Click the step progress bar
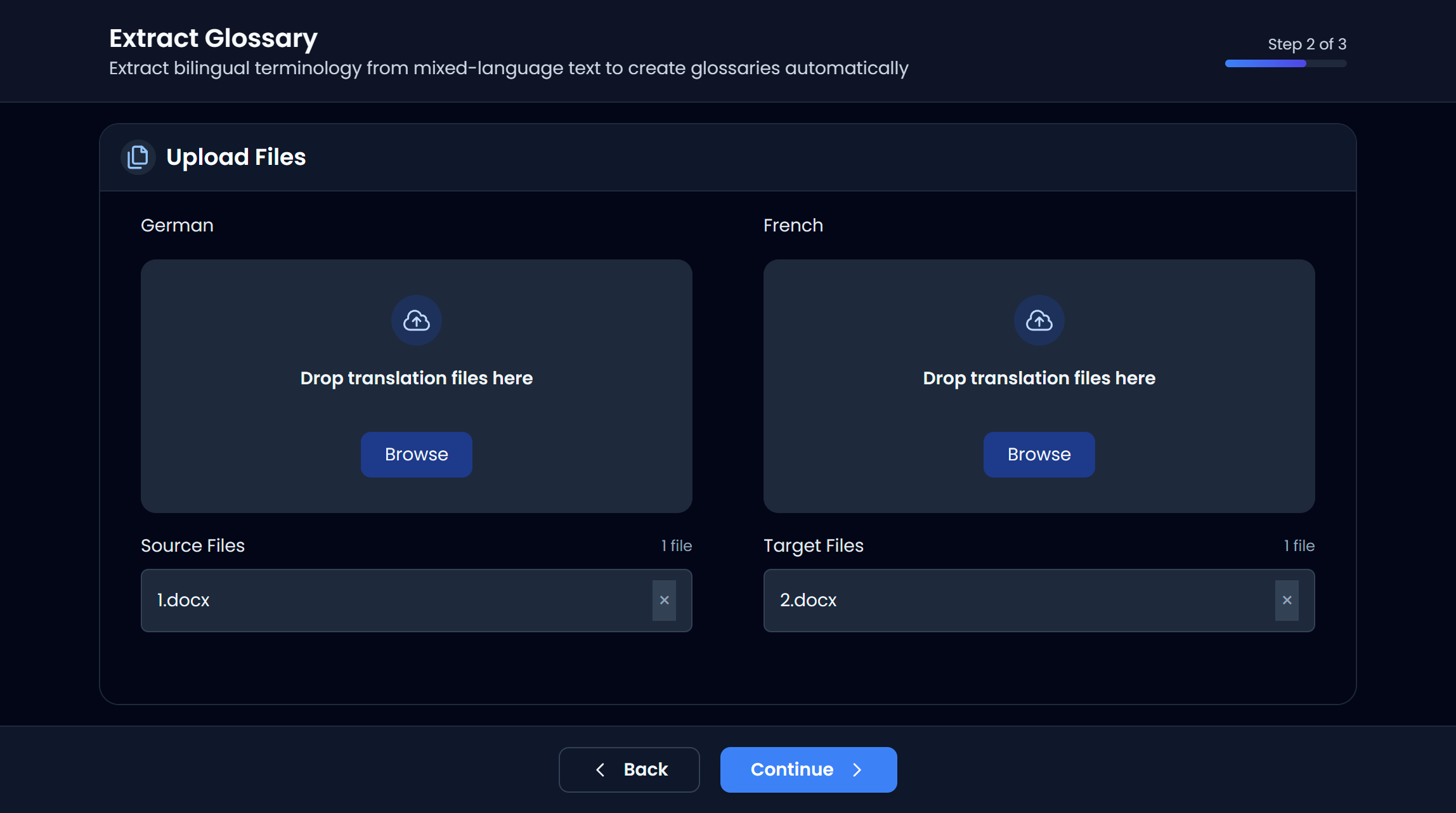Image resolution: width=1456 pixels, height=813 pixels. point(1285,63)
